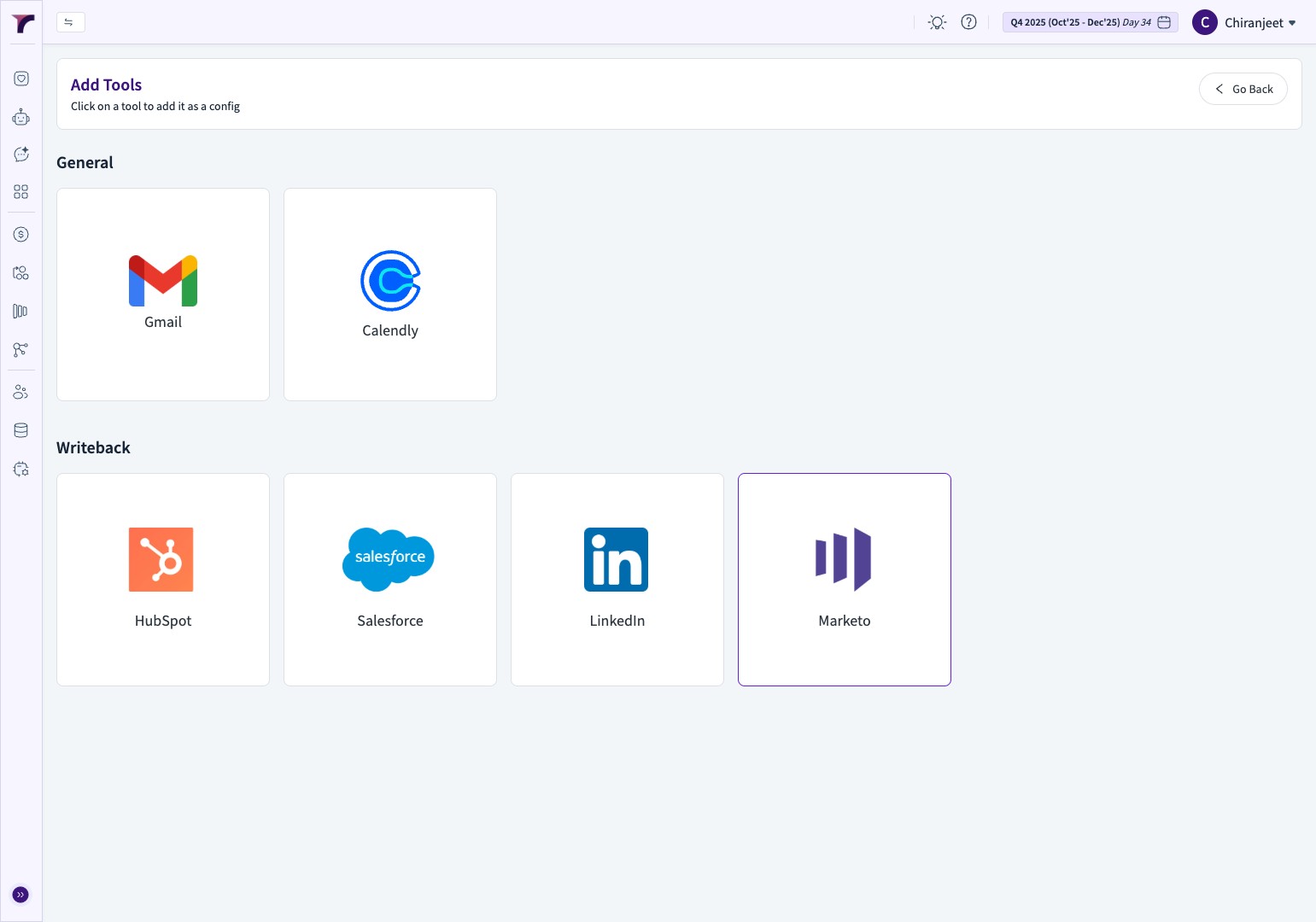Open the branching workflow sidebar icon

tap(21, 350)
